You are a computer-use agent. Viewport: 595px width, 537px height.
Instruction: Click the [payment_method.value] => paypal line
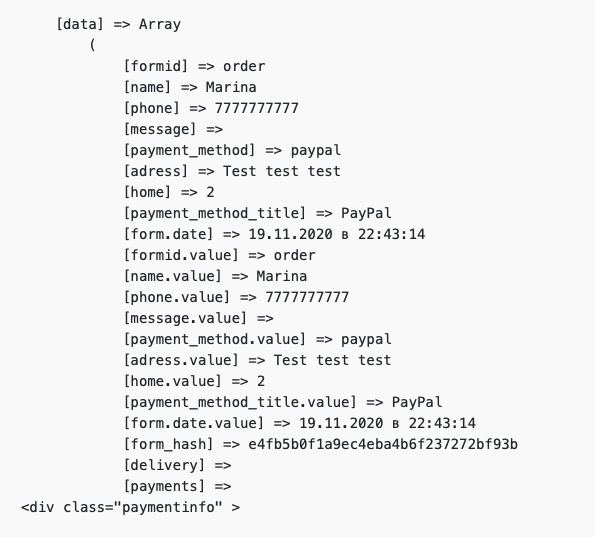257,339
